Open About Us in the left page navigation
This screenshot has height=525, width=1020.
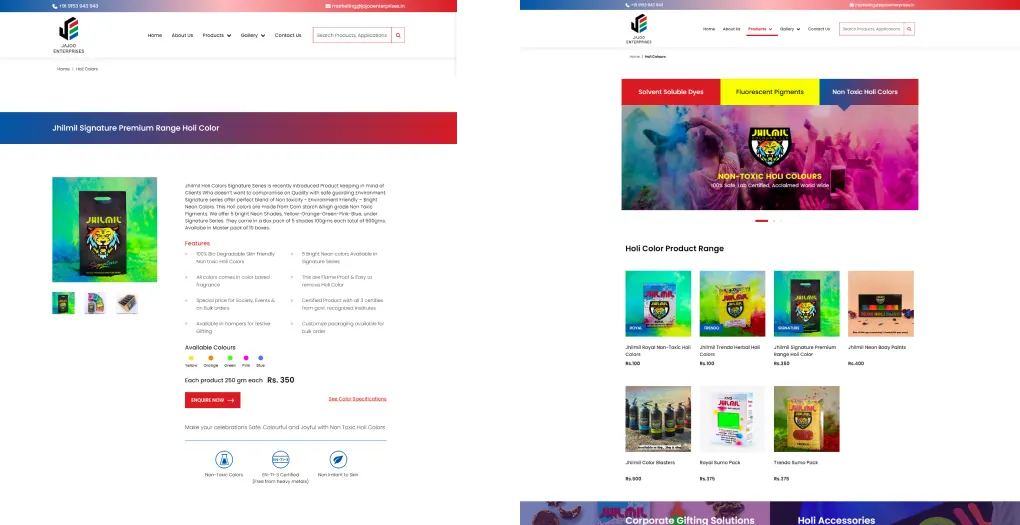tap(182, 35)
